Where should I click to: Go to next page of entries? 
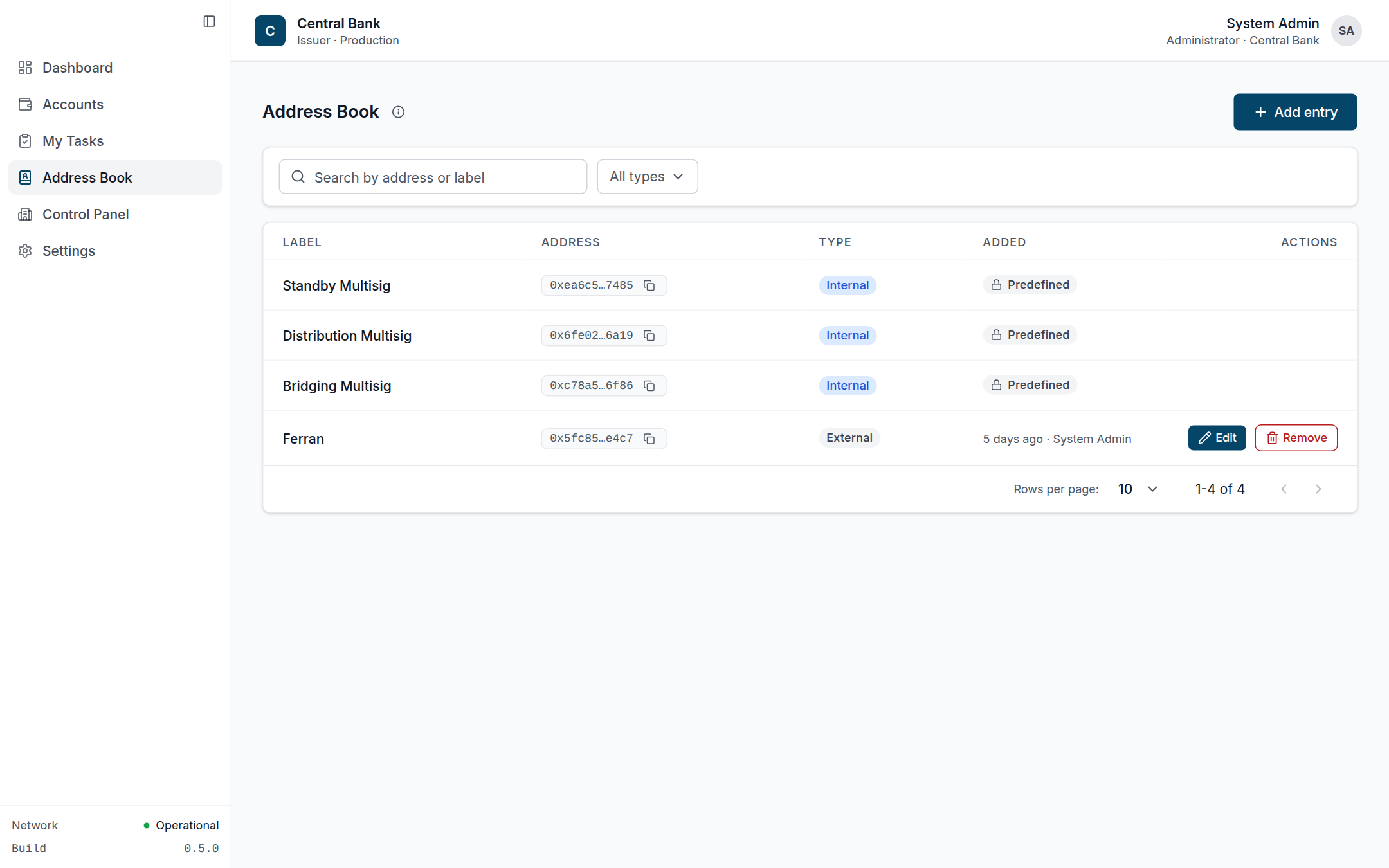tap(1318, 489)
